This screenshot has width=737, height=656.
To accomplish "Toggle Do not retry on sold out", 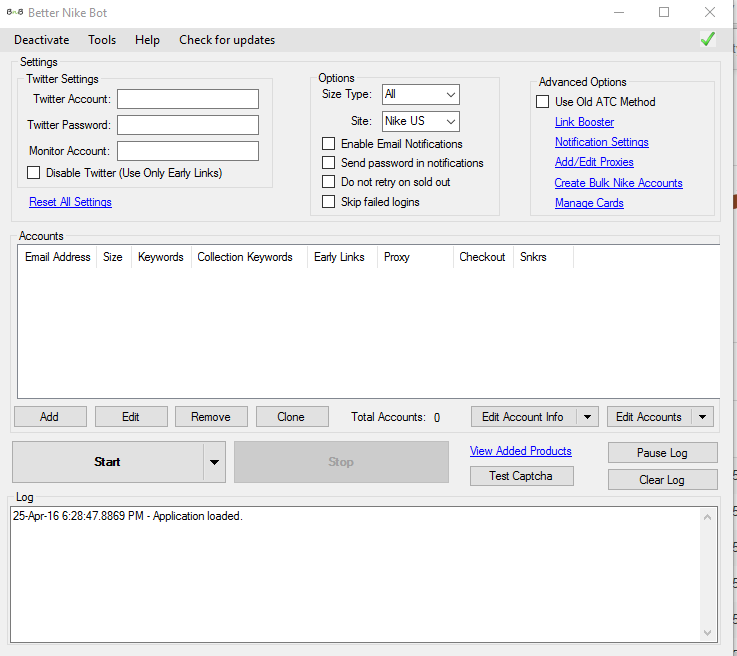I will click(x=328, y=182).
